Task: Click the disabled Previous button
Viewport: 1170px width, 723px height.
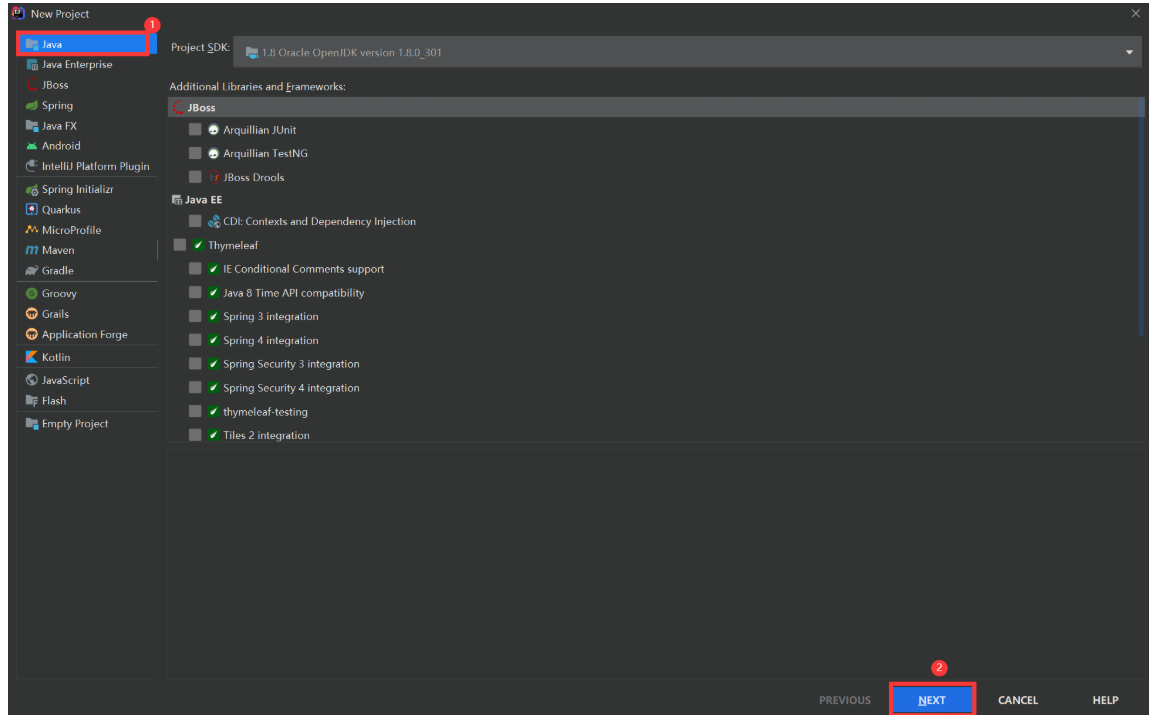Action: click(845, 701)
